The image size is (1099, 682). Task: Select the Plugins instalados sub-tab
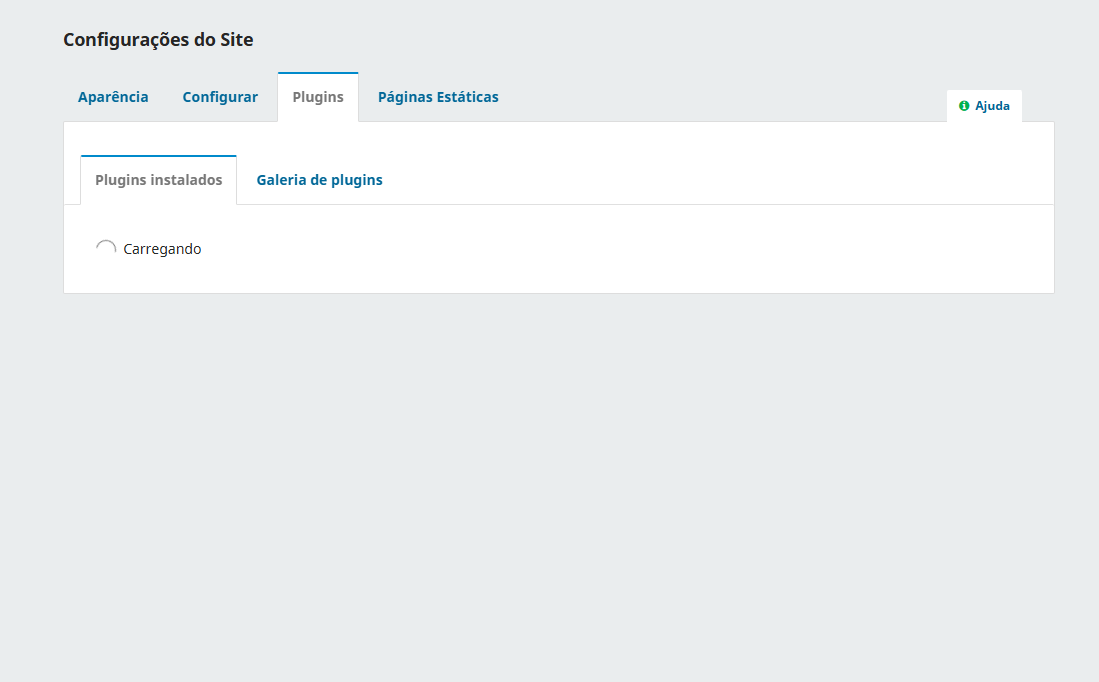tap(158, 180)
